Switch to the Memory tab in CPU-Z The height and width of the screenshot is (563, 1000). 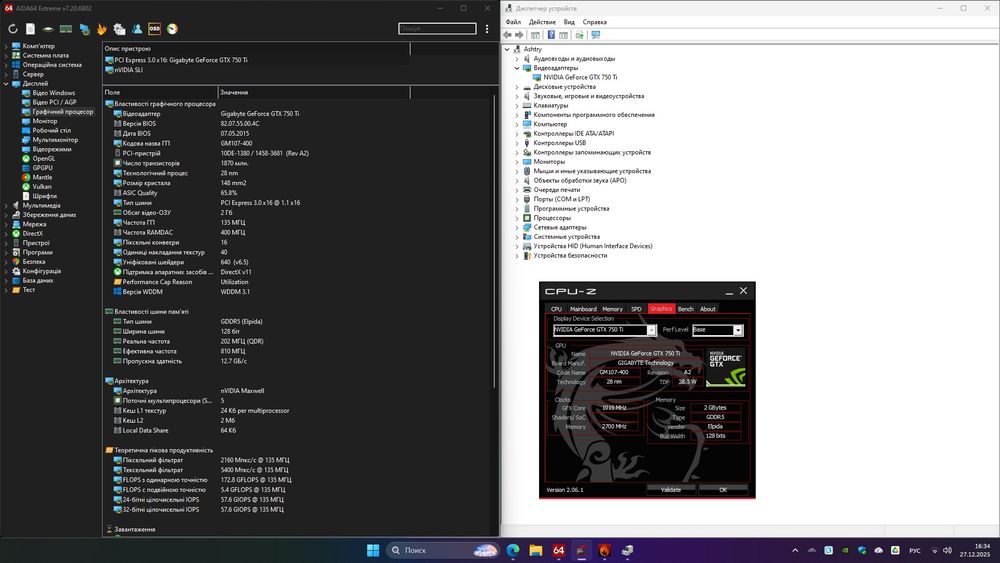(612, 309)
